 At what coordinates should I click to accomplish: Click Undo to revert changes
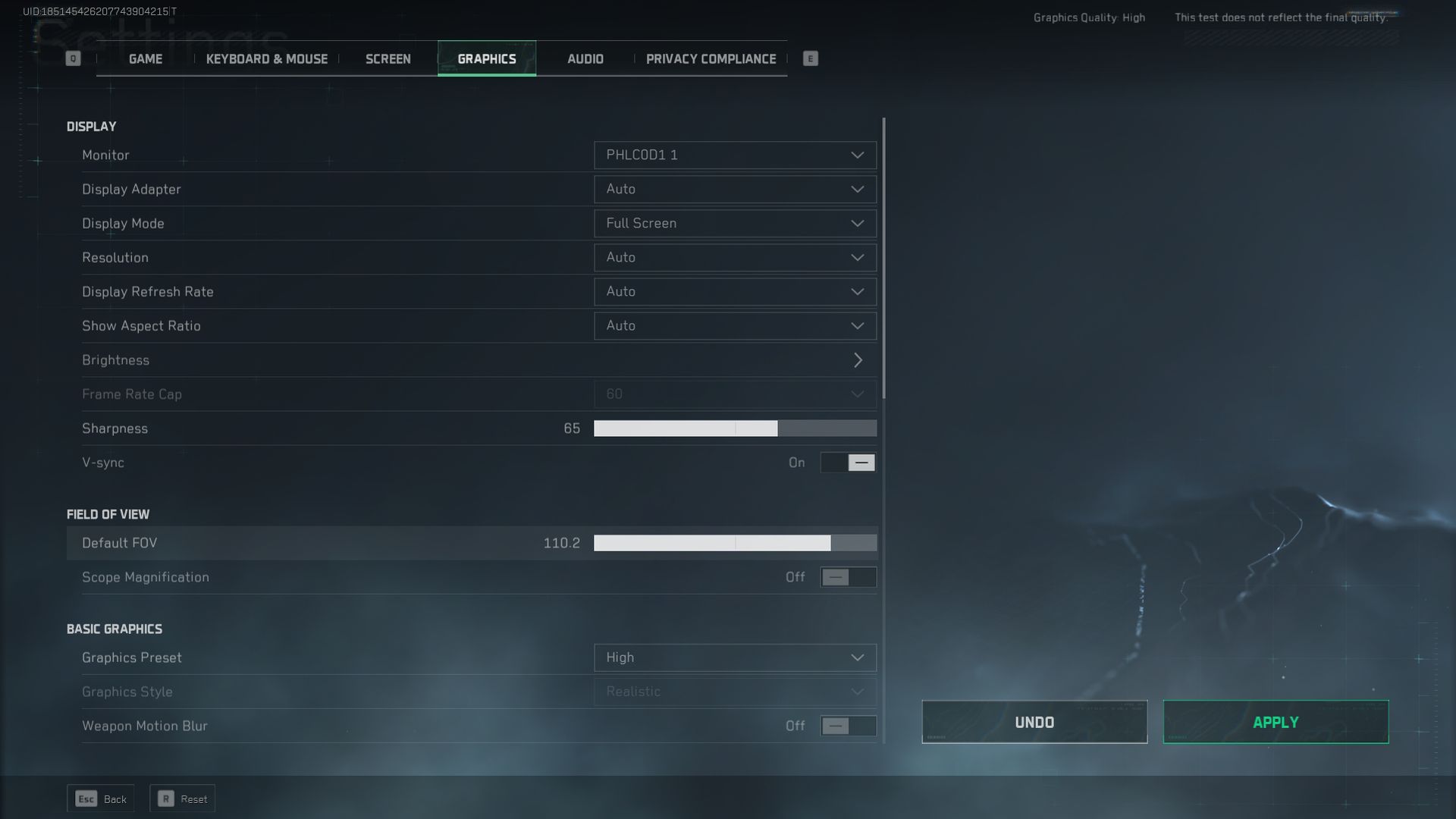coord(1034,722)
